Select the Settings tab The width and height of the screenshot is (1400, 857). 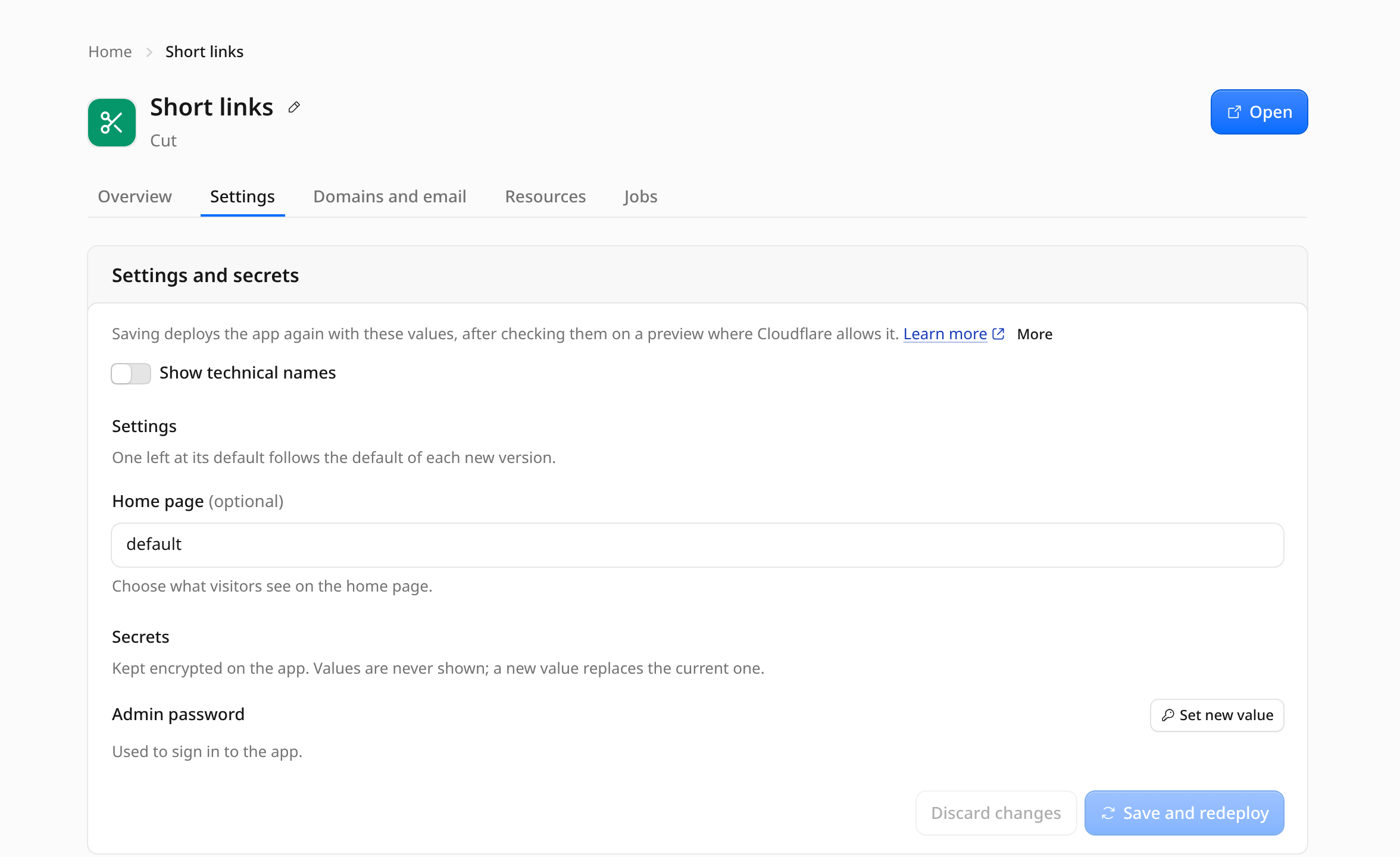tap(242, 196)
